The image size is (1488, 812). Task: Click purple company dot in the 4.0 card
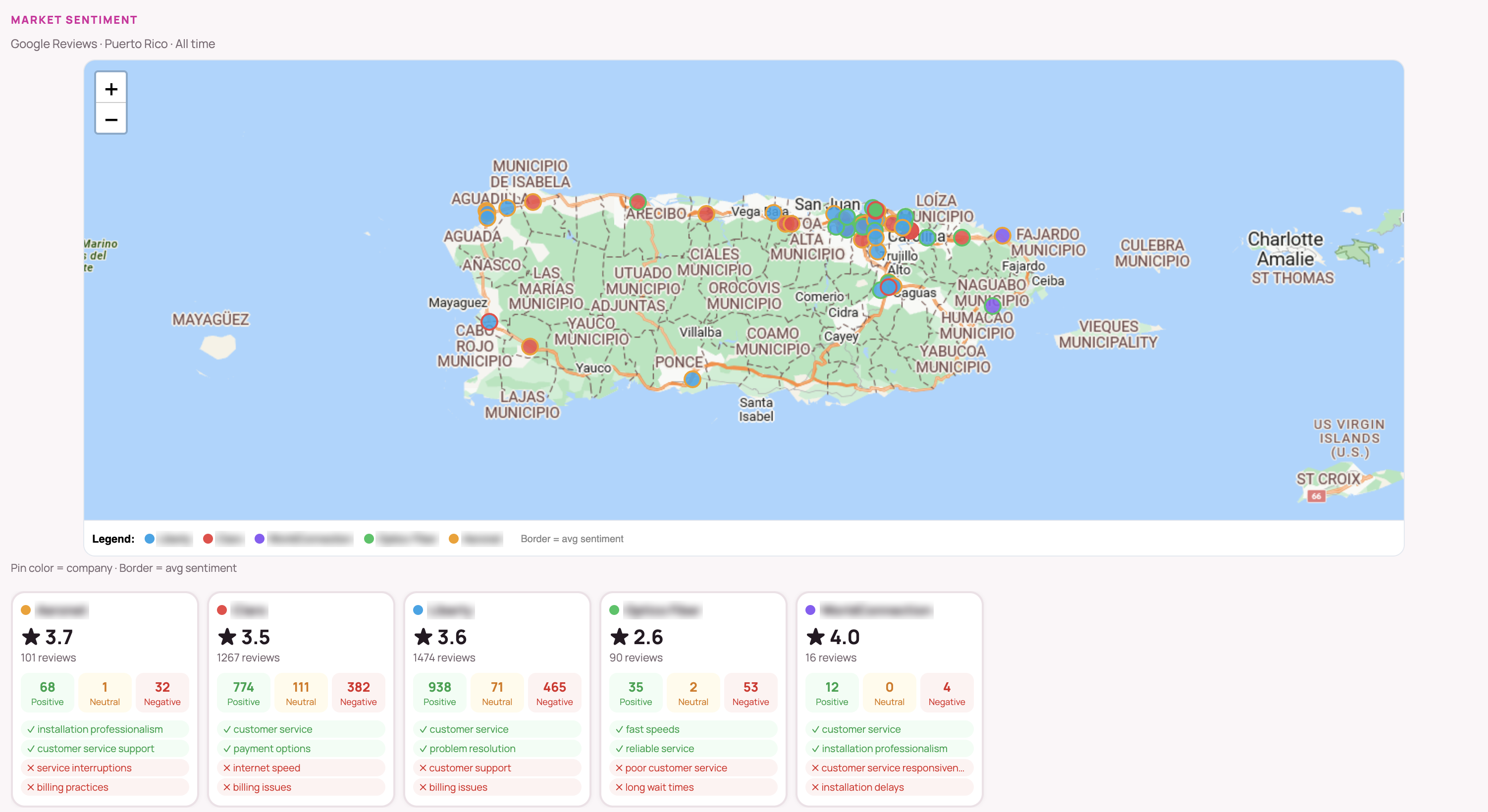click(x=810, y=610)
